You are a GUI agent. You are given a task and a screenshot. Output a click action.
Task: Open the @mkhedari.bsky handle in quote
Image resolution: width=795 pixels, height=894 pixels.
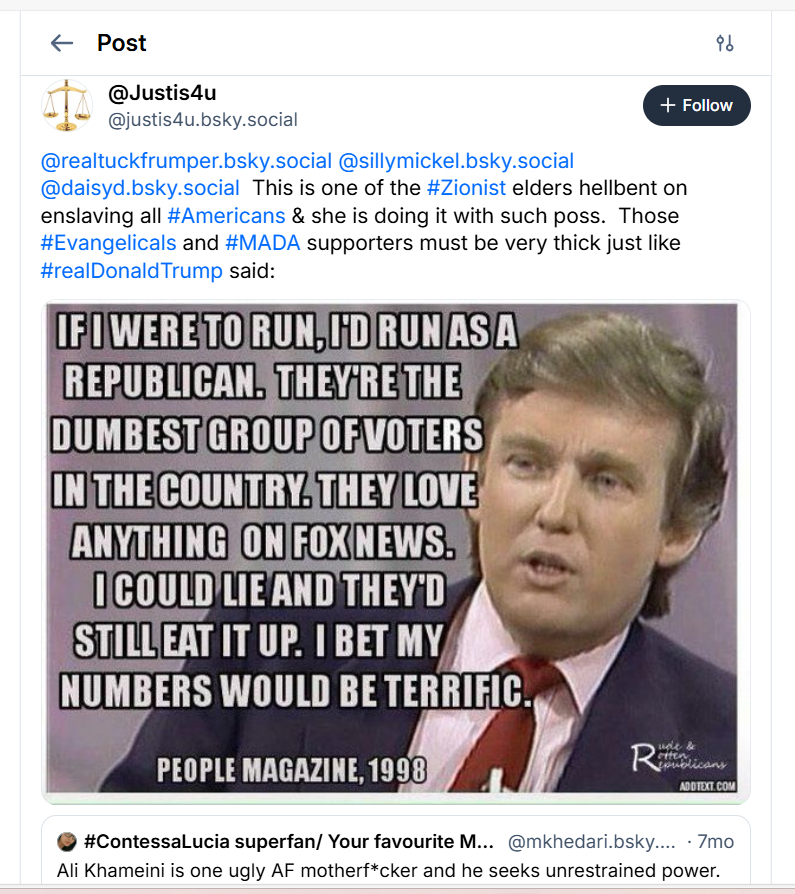(595, 841)
